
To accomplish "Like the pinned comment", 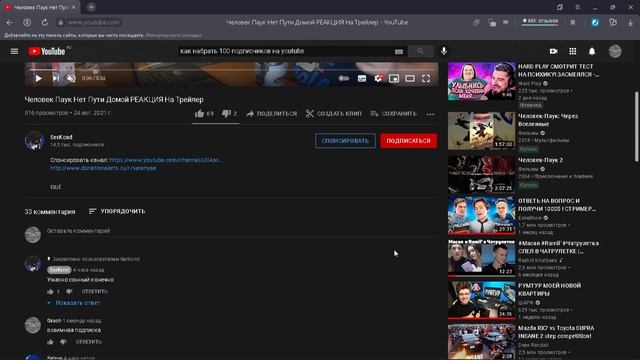I will pyautogui.click(x=51, y=291).
